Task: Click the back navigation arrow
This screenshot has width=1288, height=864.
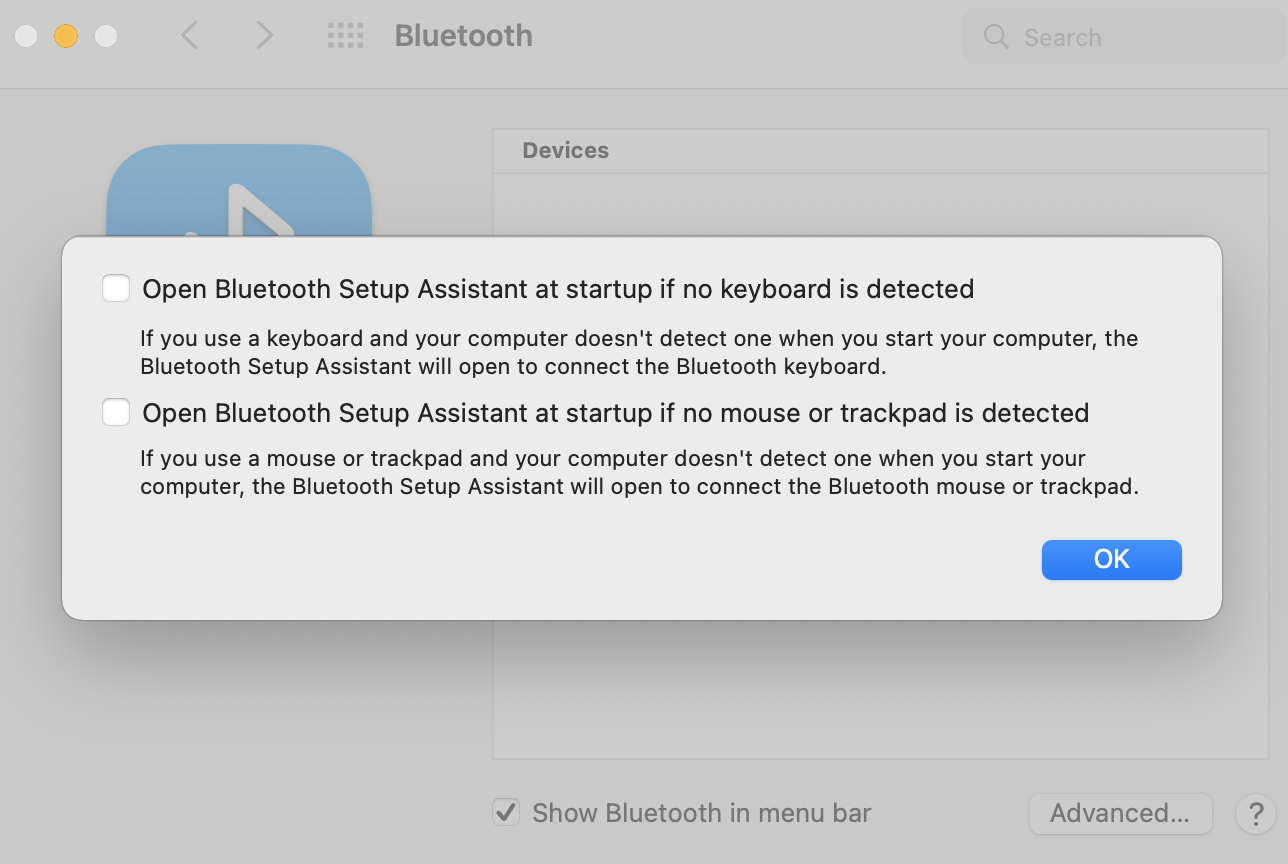Action: [189, 36]
